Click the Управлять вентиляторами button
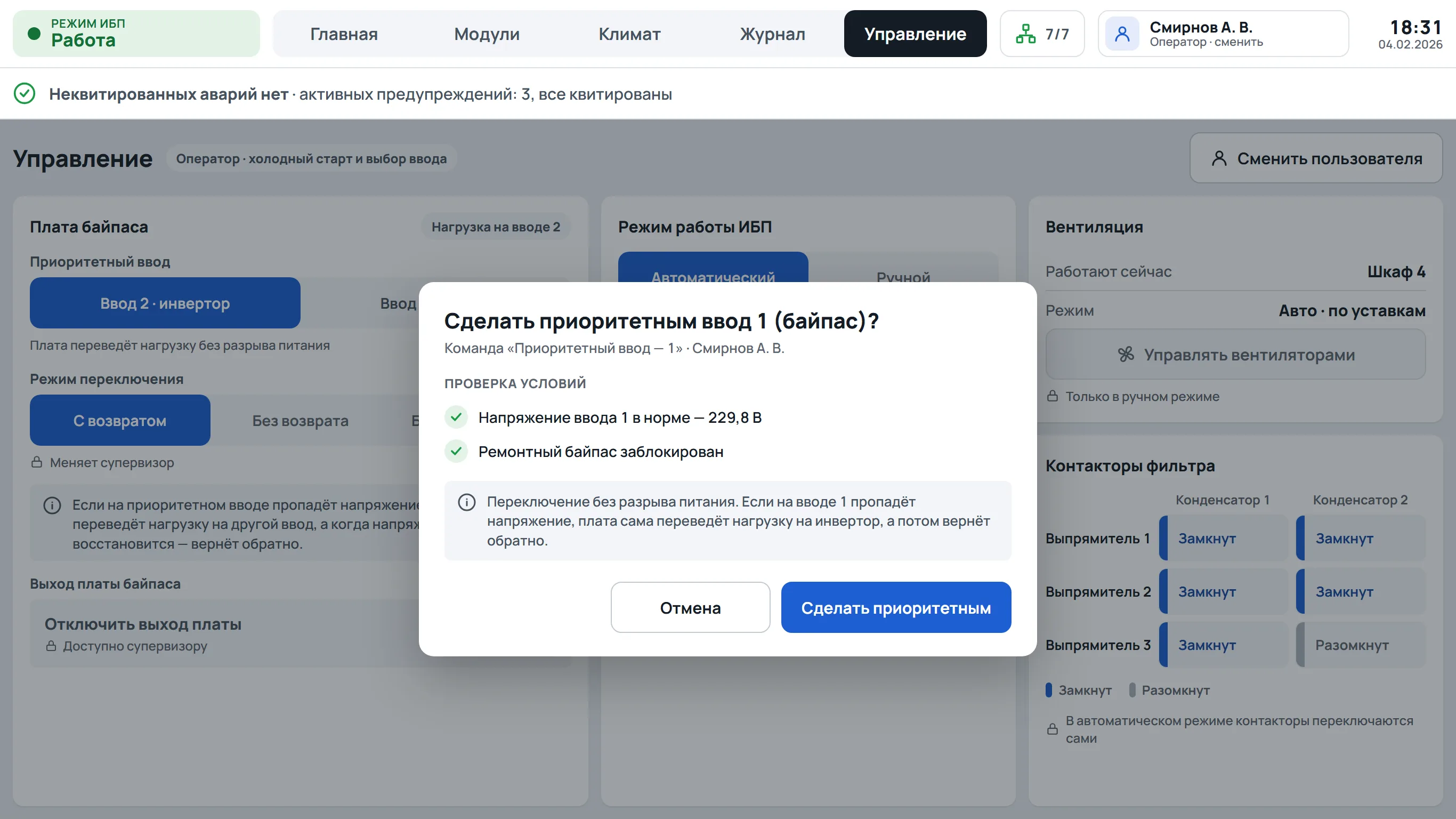 click(x=1235, y=355)
